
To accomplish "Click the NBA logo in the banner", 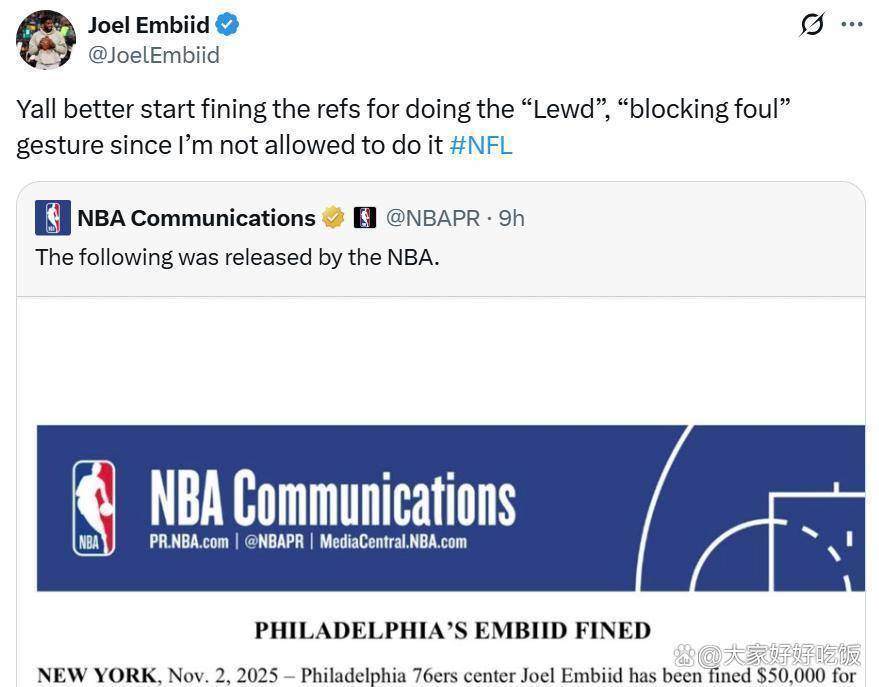I will [x=94, y=508].
